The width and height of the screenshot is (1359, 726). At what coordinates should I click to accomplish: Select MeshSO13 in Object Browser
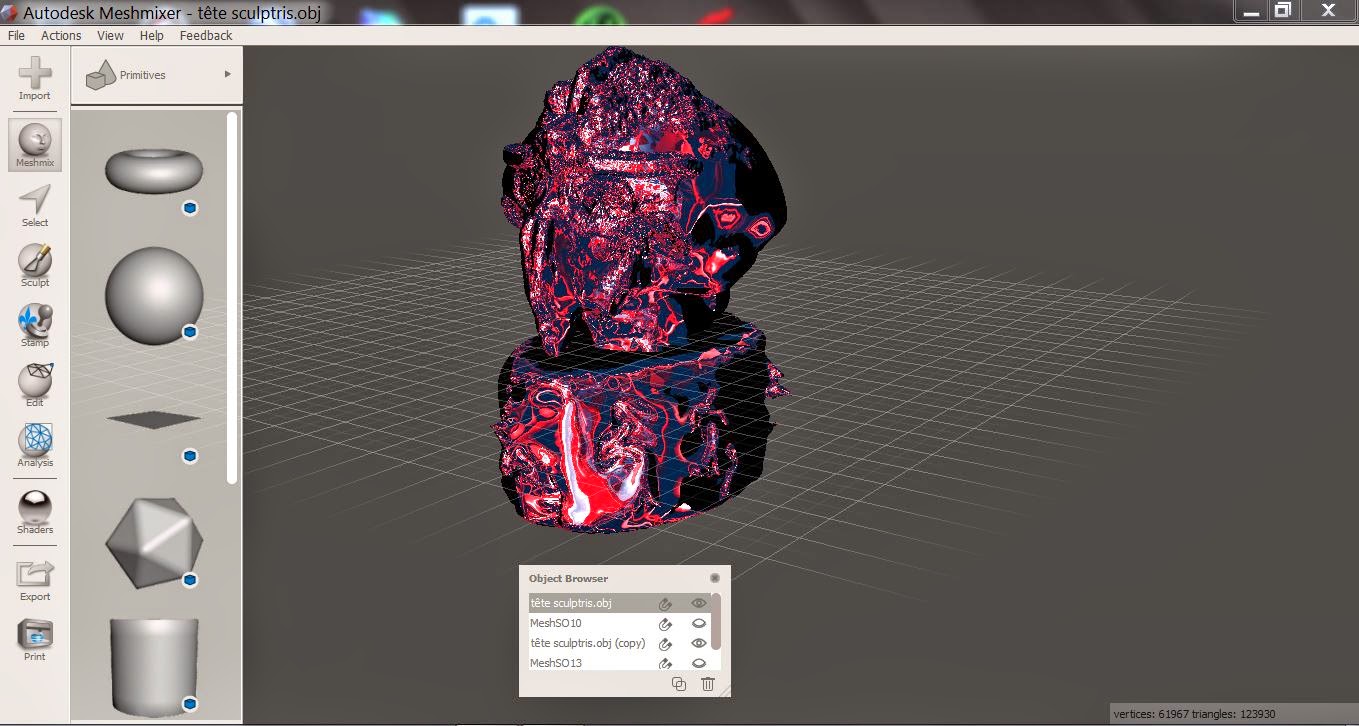click(619, 662)
